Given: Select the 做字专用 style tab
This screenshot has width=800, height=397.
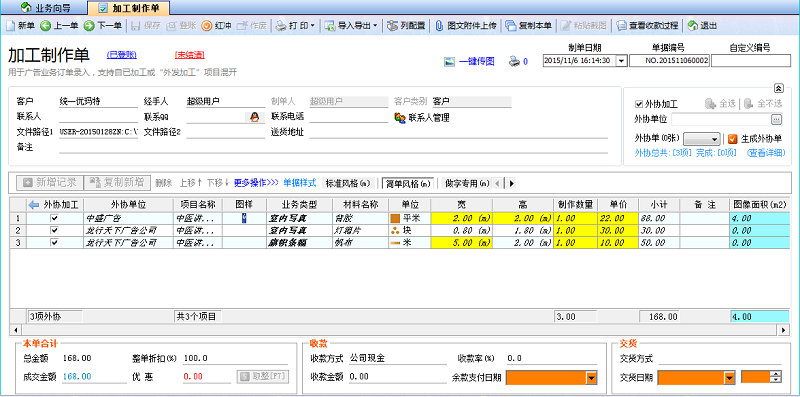Looking at the screenshot, I should tap(467, 183).
